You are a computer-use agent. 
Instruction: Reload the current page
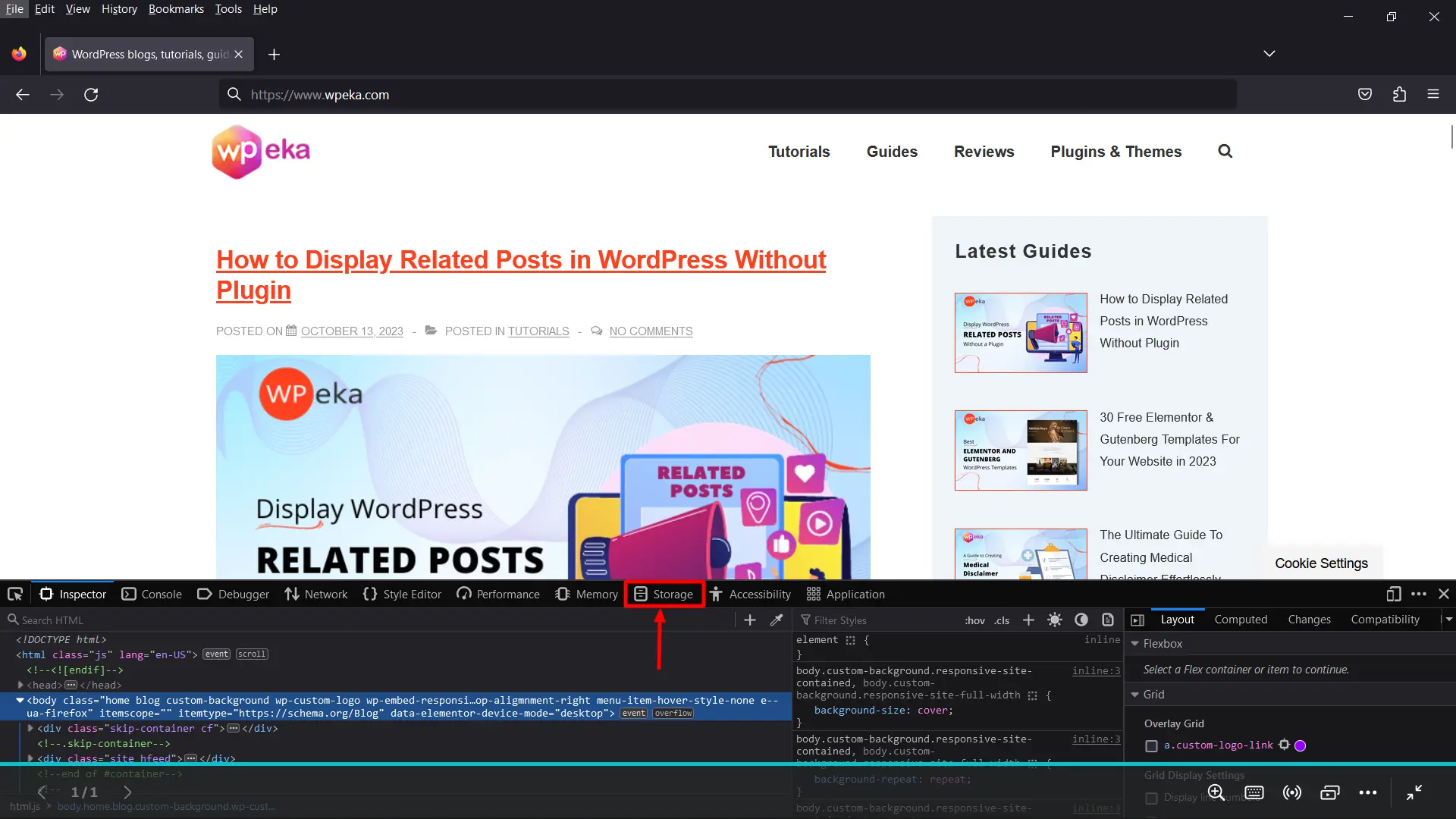pos(91,95)
